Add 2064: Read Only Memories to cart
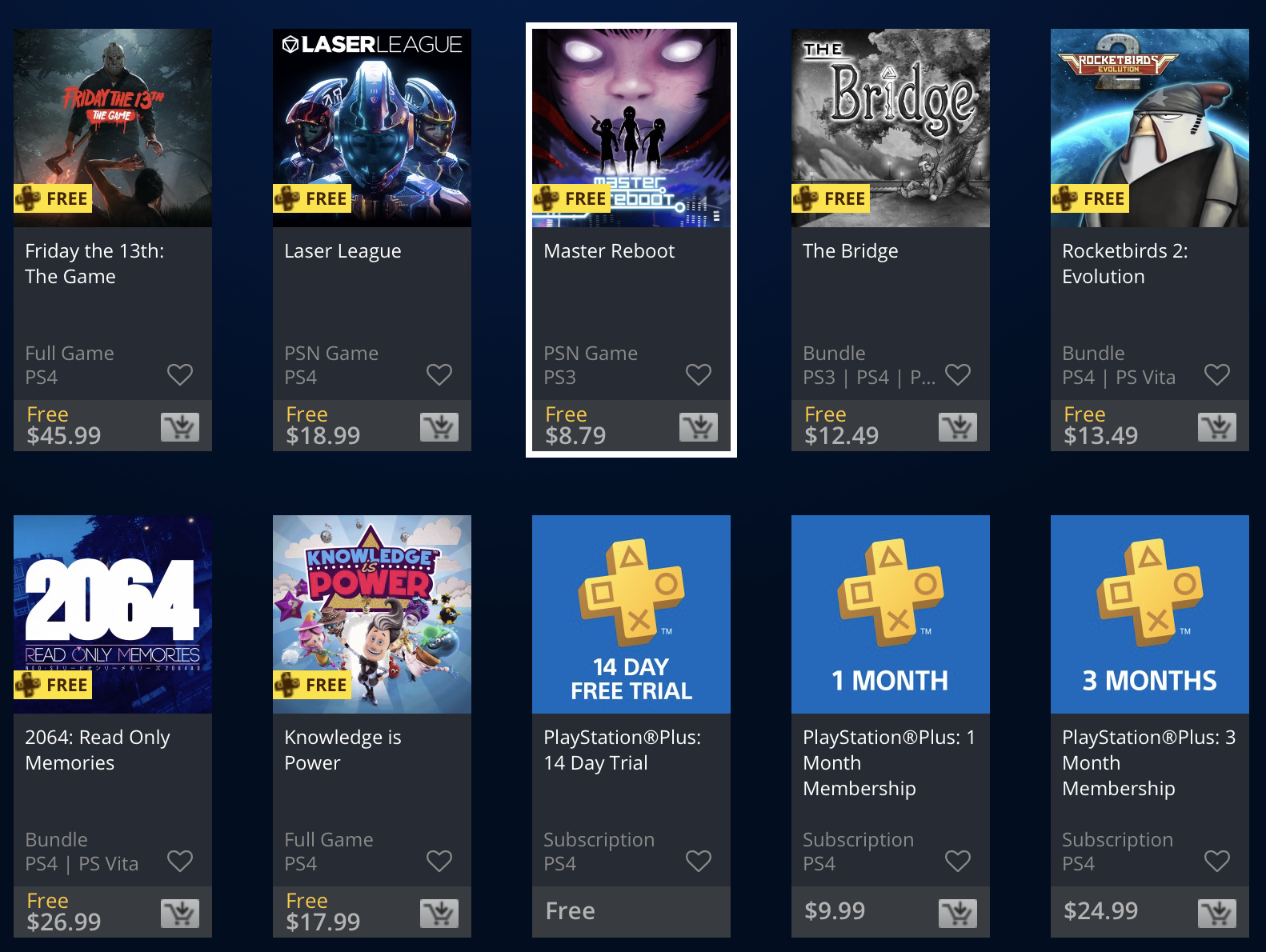 [x=180, y=914]
